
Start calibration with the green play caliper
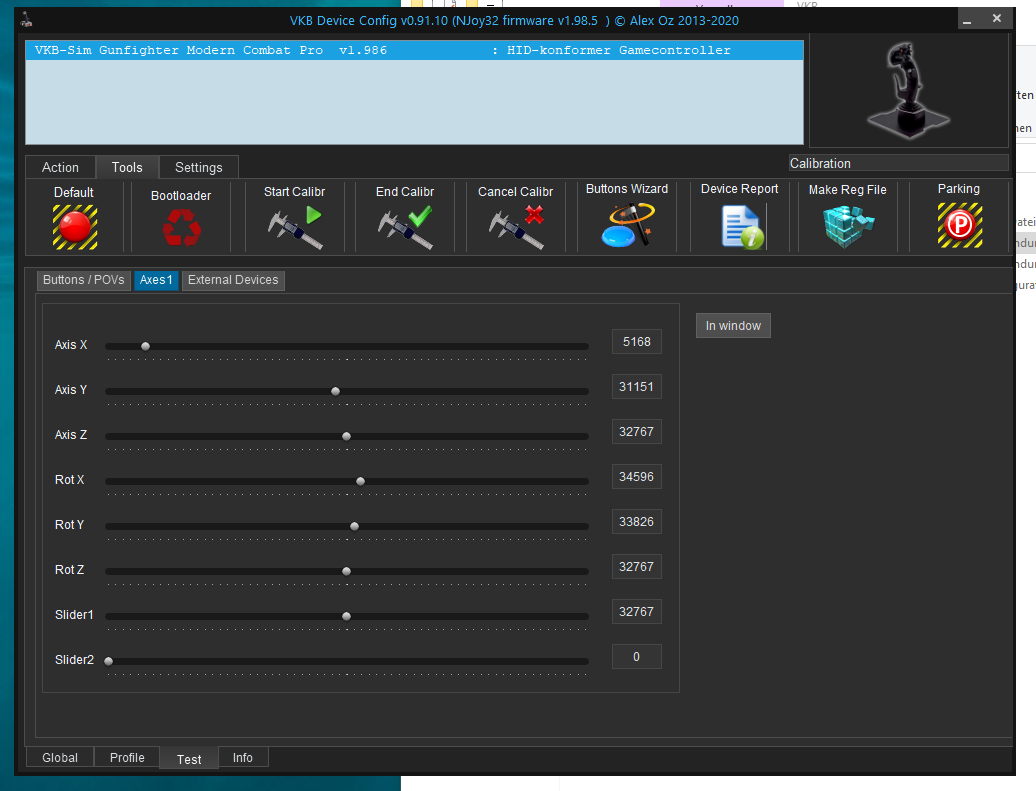click(295, 227)
